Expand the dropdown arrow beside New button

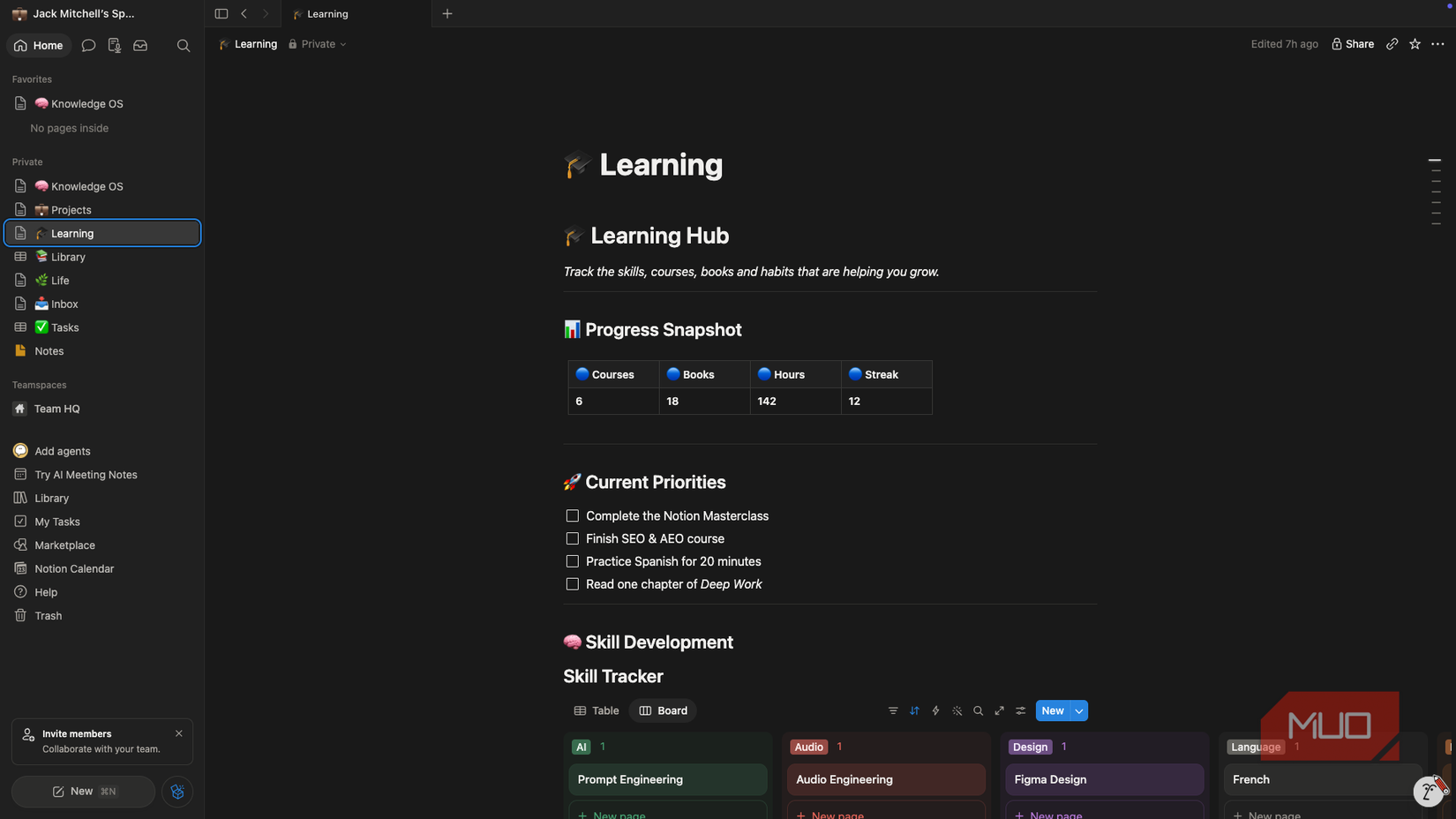click(x=1079, y=711)
